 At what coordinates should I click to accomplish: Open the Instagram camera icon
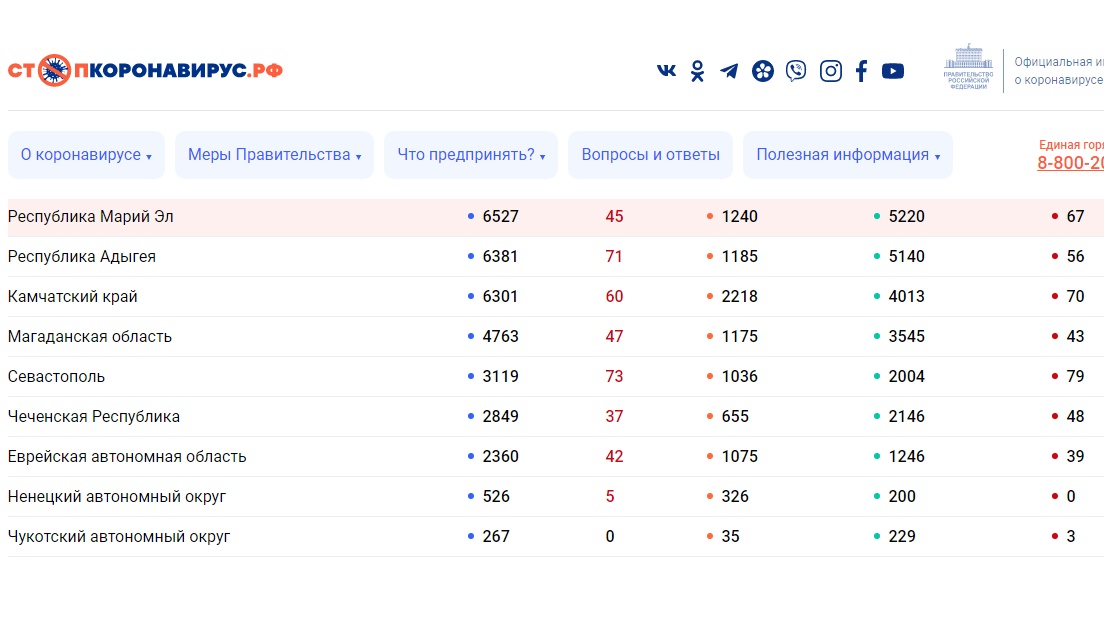pos(830,70)
